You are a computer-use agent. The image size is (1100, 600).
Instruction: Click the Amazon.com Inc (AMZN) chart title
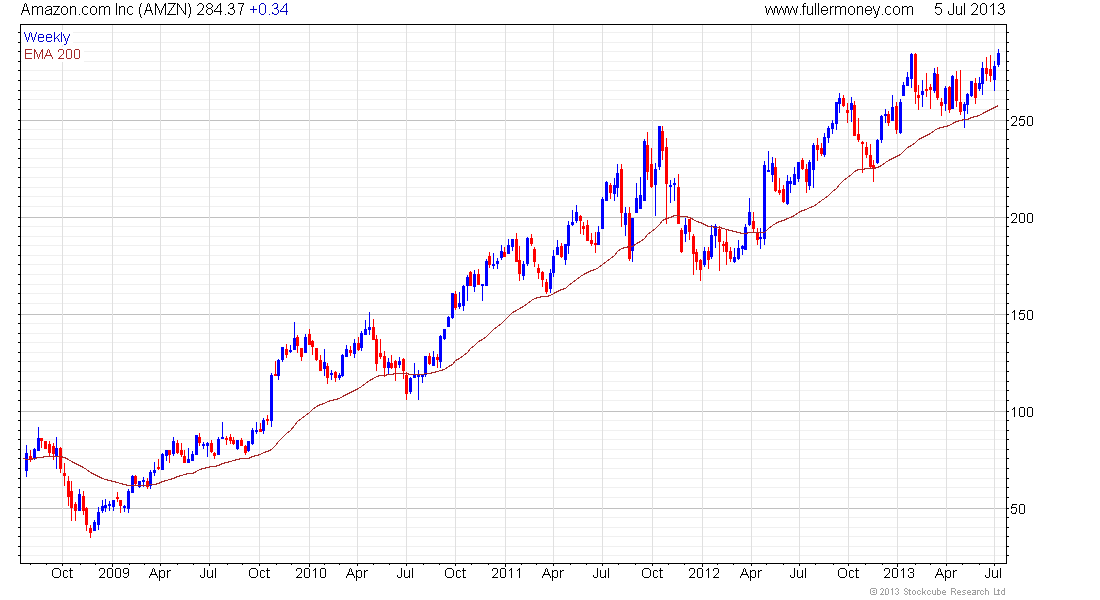106,10
